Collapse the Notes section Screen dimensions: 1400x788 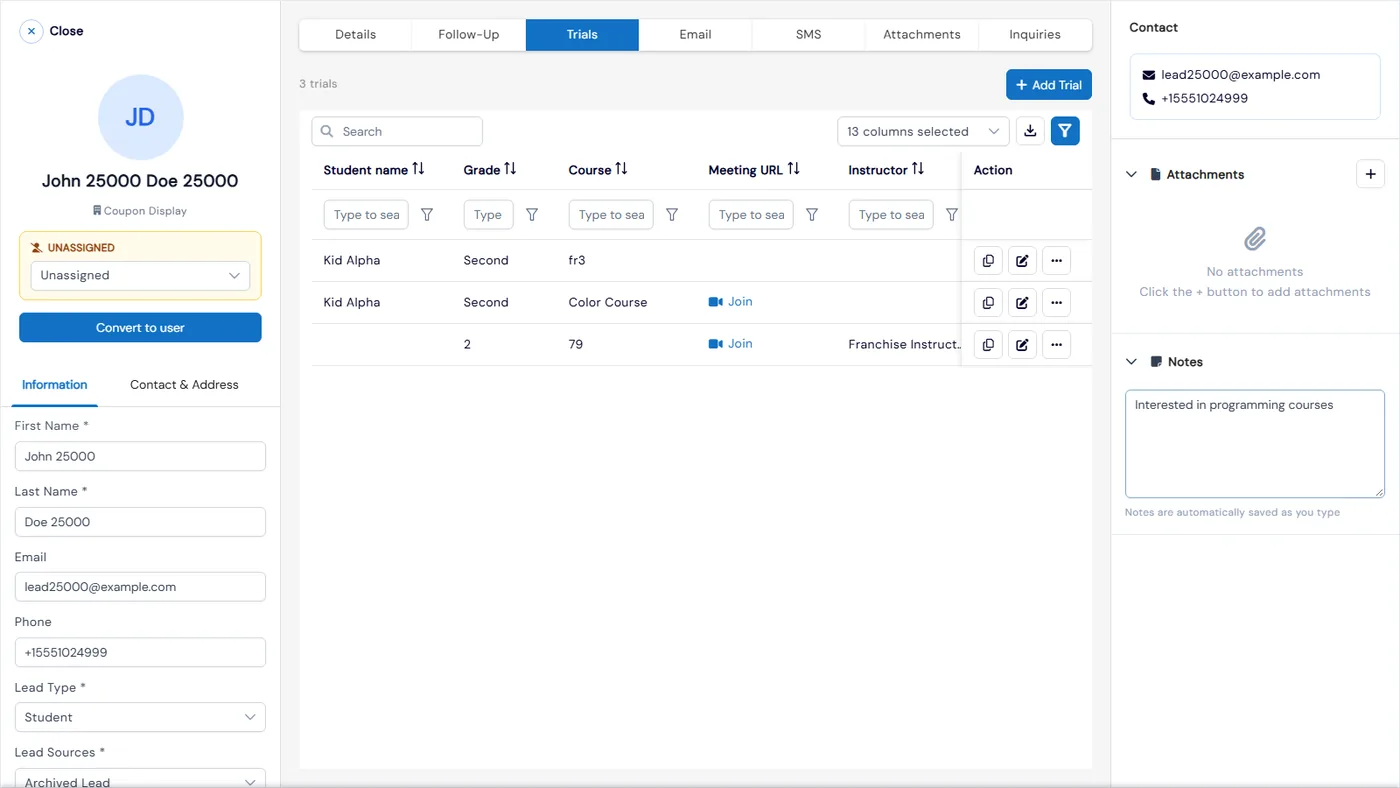click(1131, 362)
